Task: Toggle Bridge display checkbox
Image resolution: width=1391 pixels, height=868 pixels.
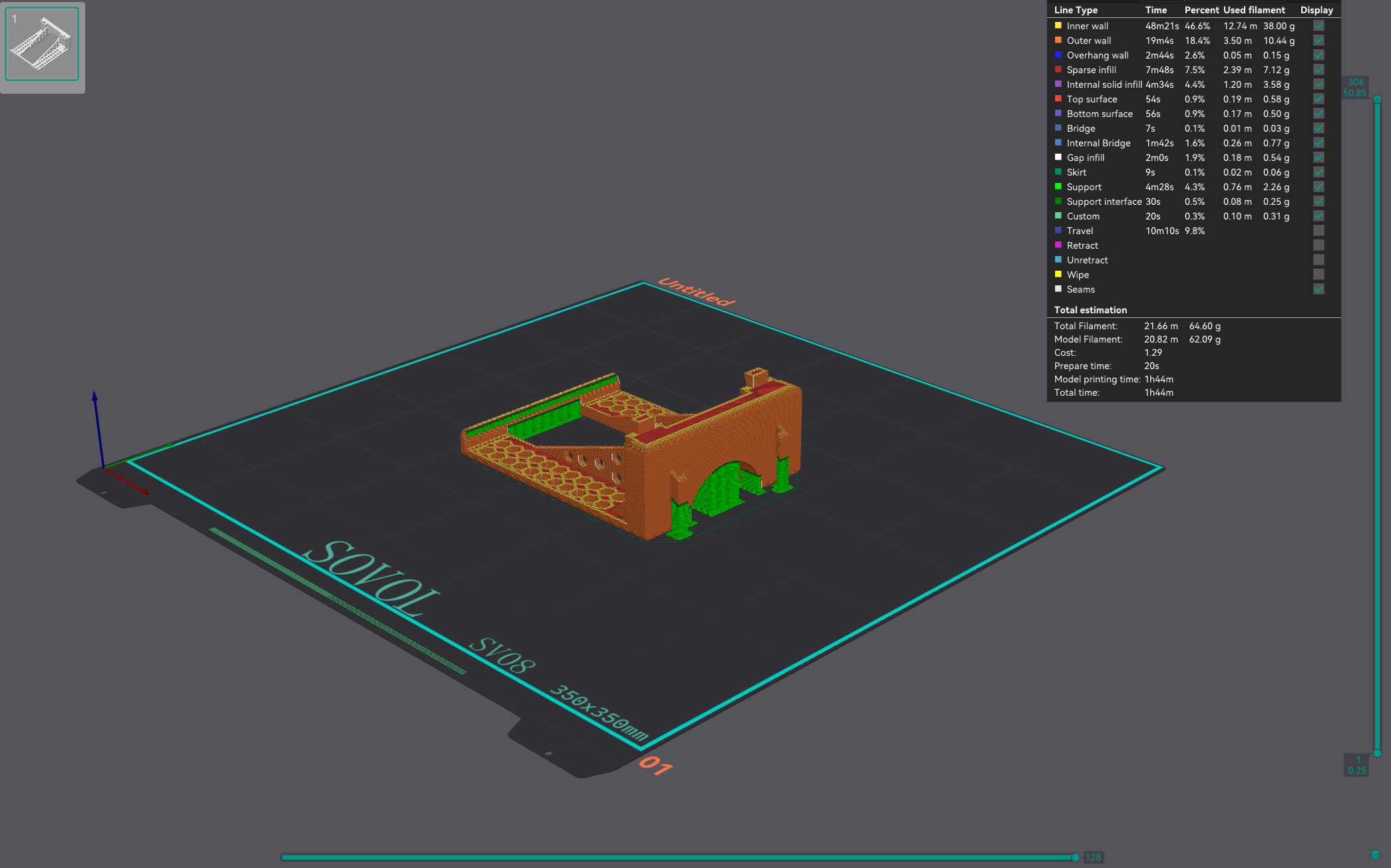Action: (x=1318, y=128)
